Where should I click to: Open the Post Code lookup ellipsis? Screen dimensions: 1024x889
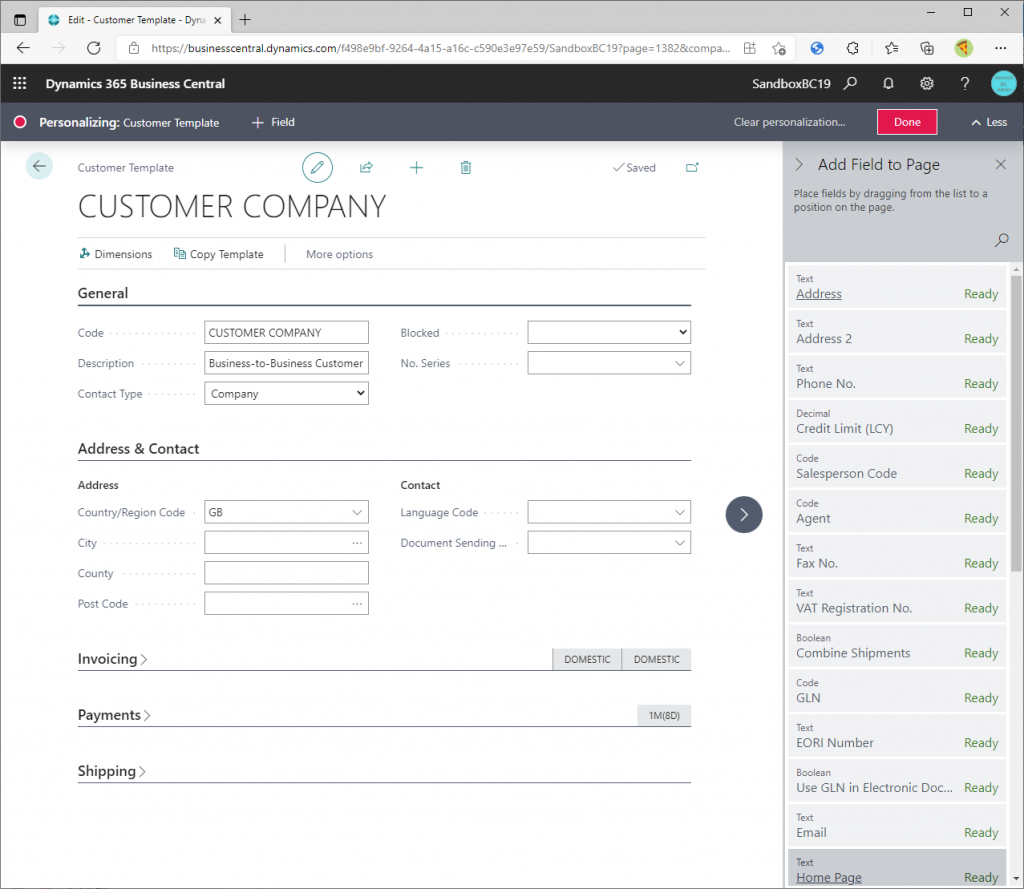357,604
